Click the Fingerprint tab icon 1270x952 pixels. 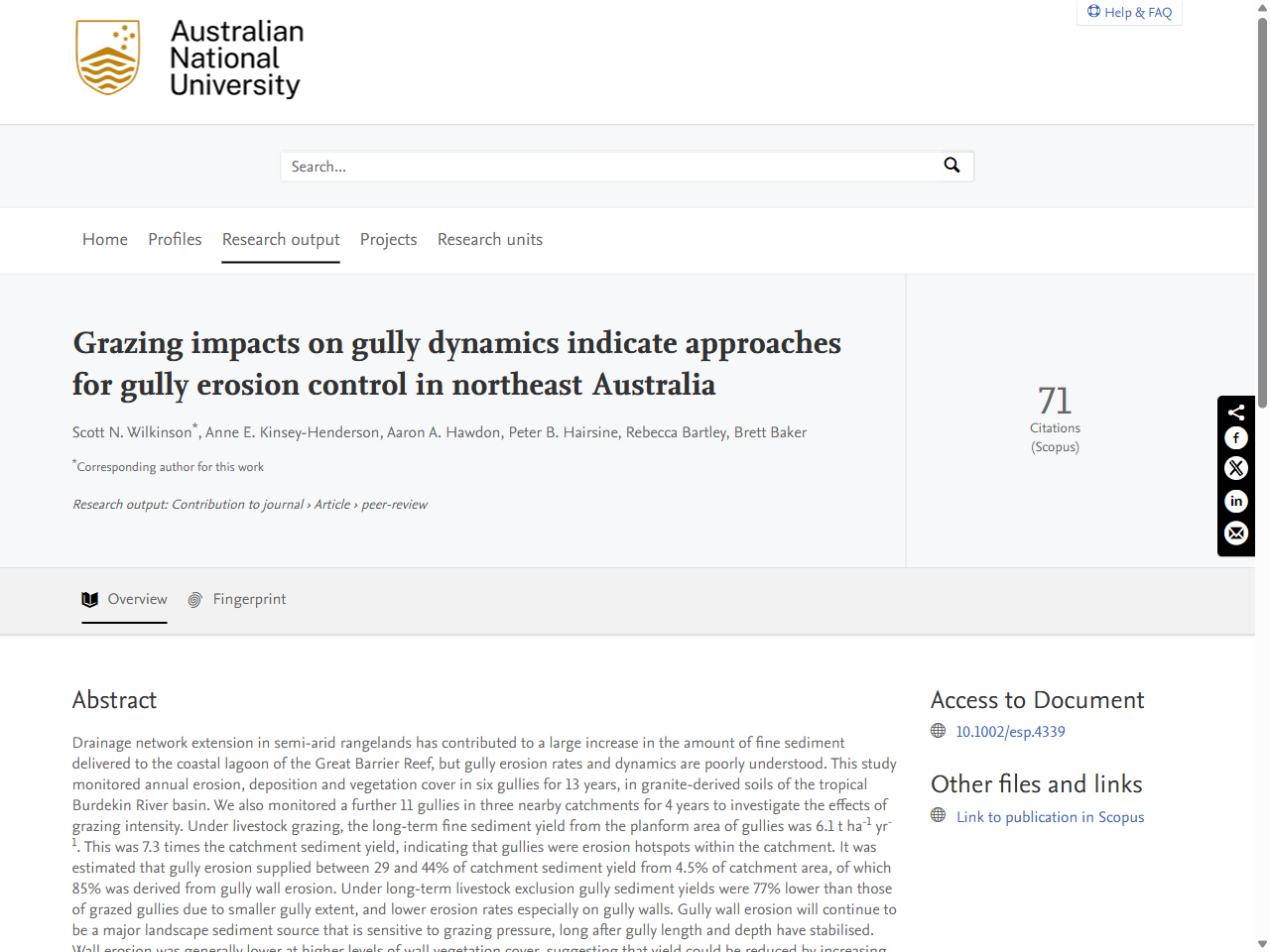pyautogui.click(x=194, y=600)
